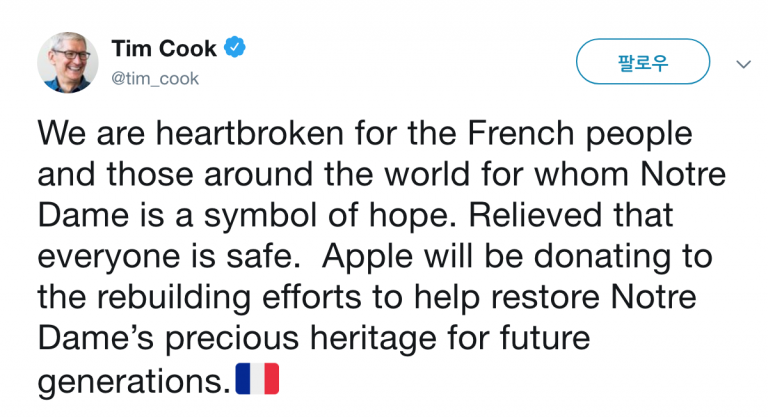Expand the tweet options chevron

[x=742, y=64]
